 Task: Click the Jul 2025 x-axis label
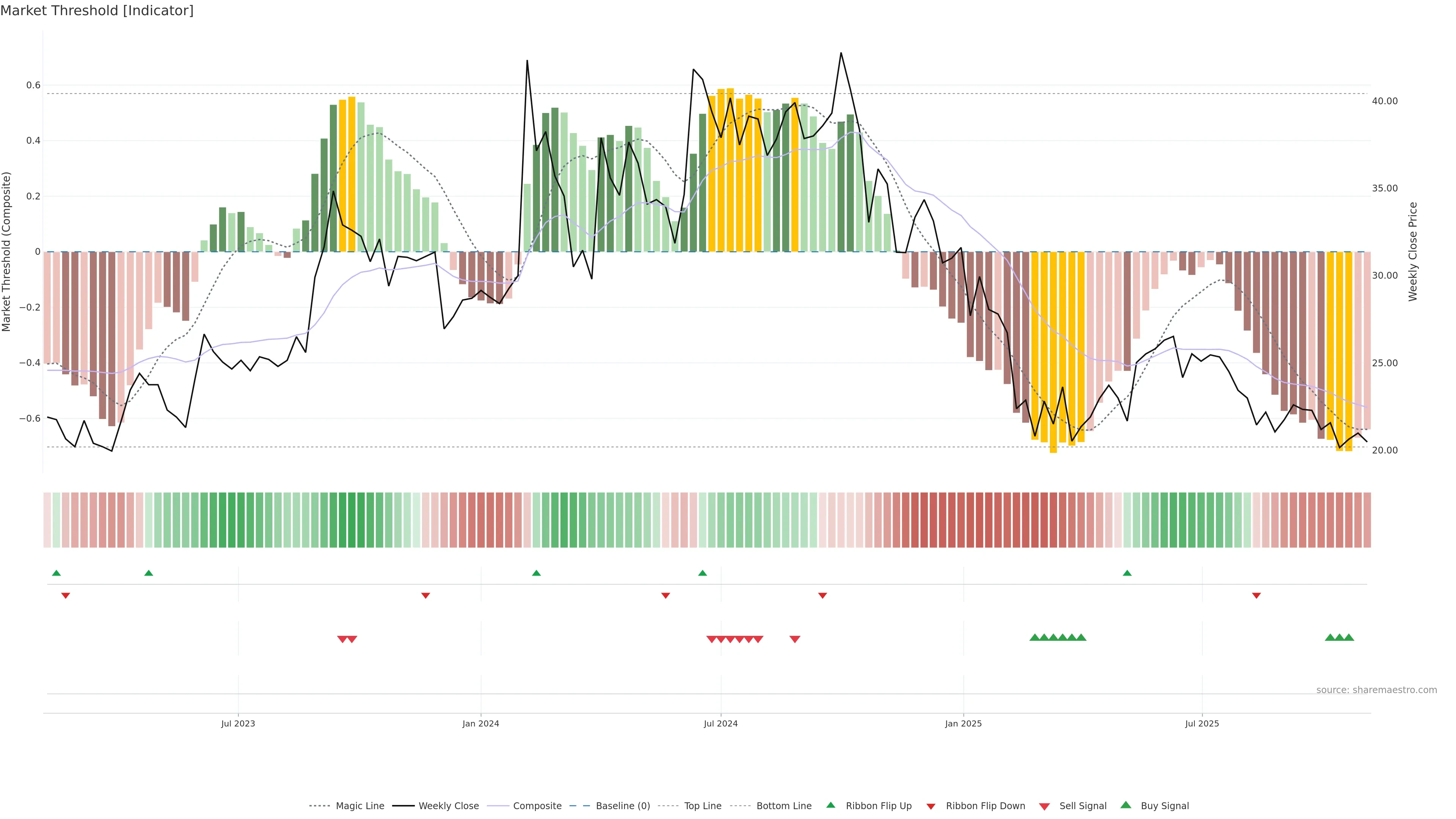click(1202, 723)
